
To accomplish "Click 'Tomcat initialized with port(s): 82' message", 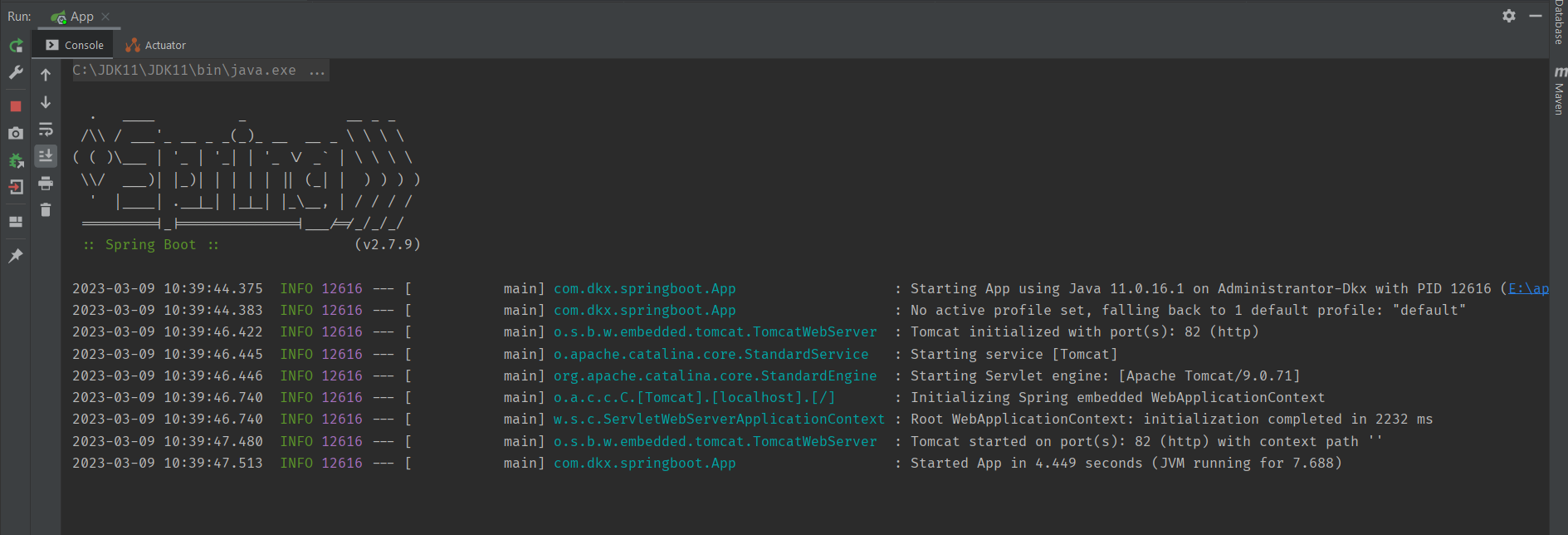I will 1084,332.
